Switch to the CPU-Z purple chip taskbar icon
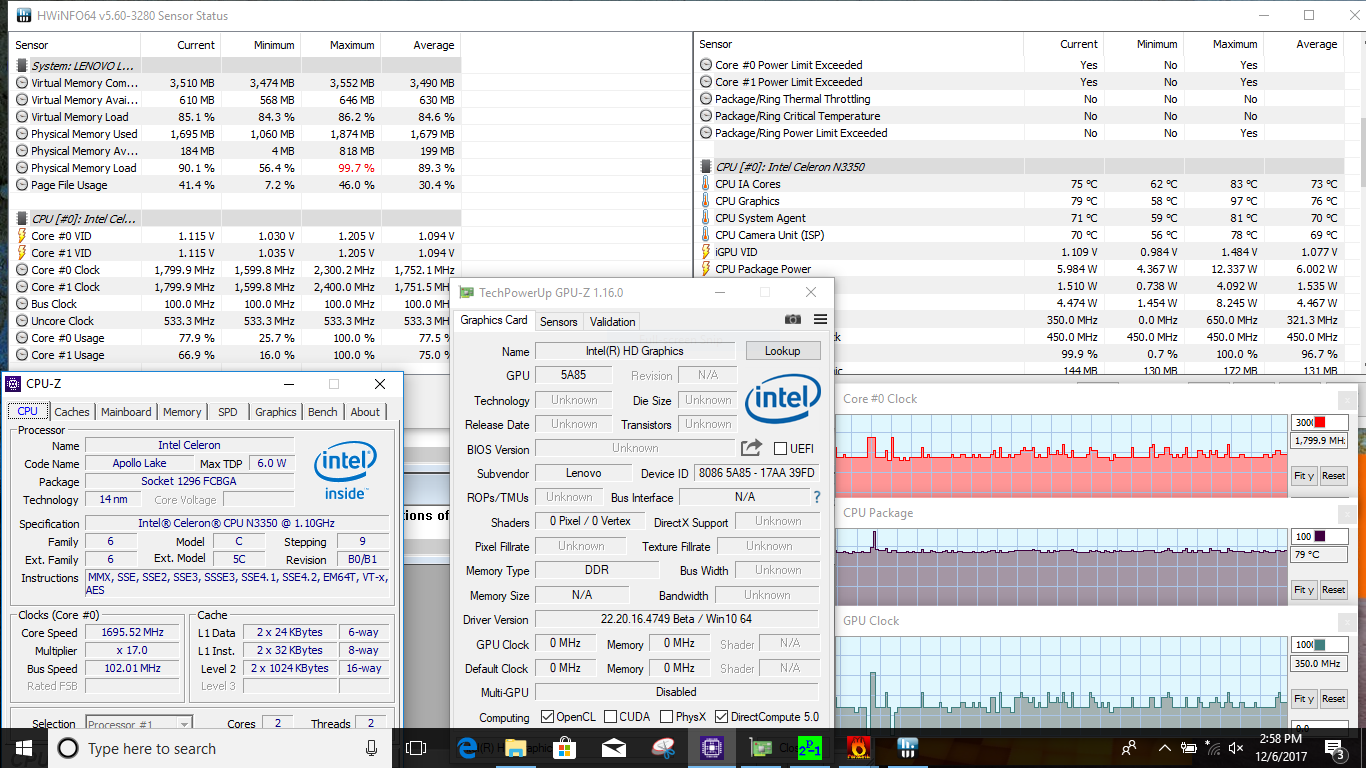Screen dimensions: 1366x768 [712, 748]
